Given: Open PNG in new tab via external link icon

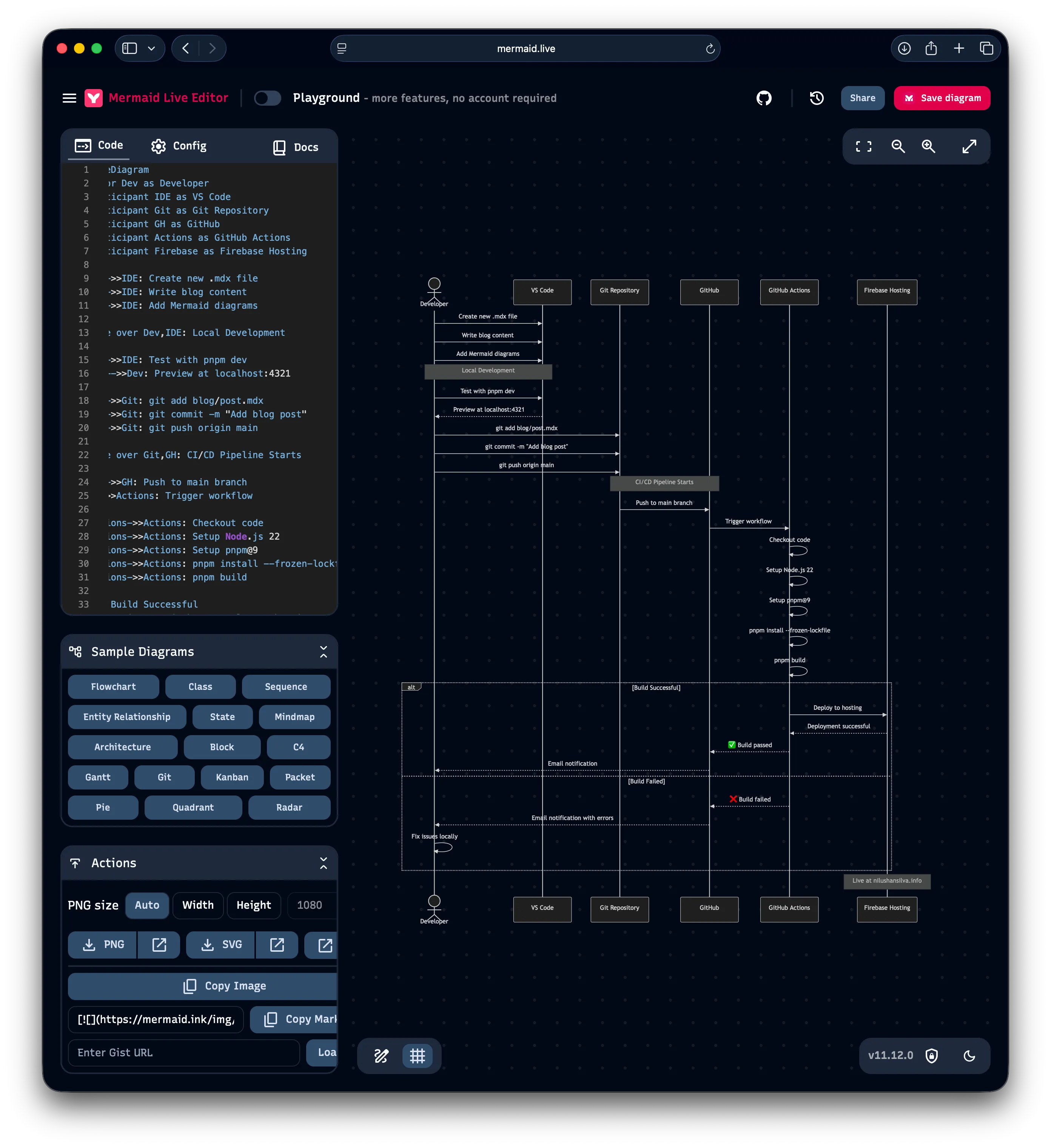Looking at the screenshot, I should (x=159, y=945).
